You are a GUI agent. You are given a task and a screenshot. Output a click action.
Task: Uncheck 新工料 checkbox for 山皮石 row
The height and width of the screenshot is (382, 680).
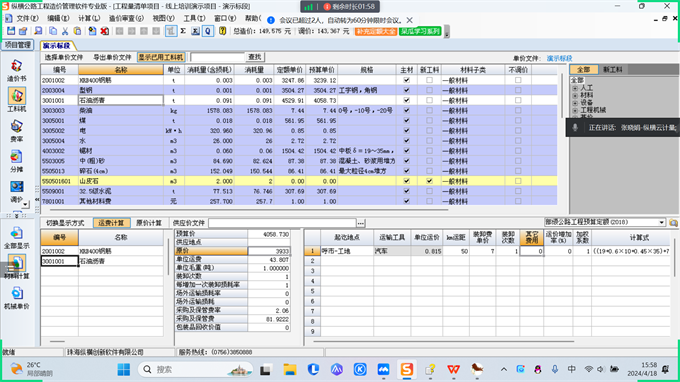[429, 181]
